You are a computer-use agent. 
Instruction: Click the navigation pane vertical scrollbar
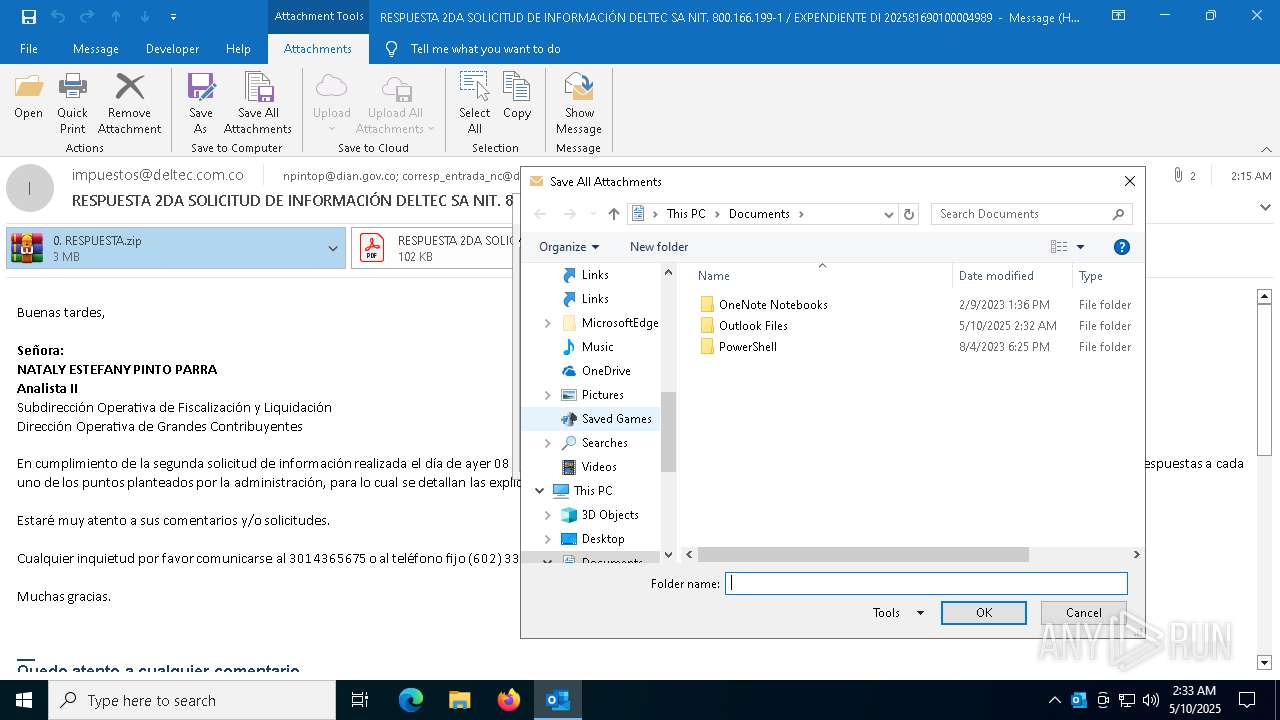(669, 431)
